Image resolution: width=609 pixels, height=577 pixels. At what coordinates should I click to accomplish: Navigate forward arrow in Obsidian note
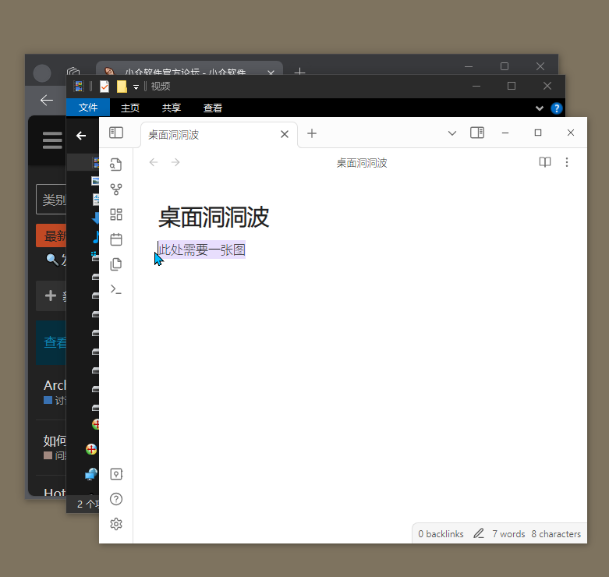point(176,162)
